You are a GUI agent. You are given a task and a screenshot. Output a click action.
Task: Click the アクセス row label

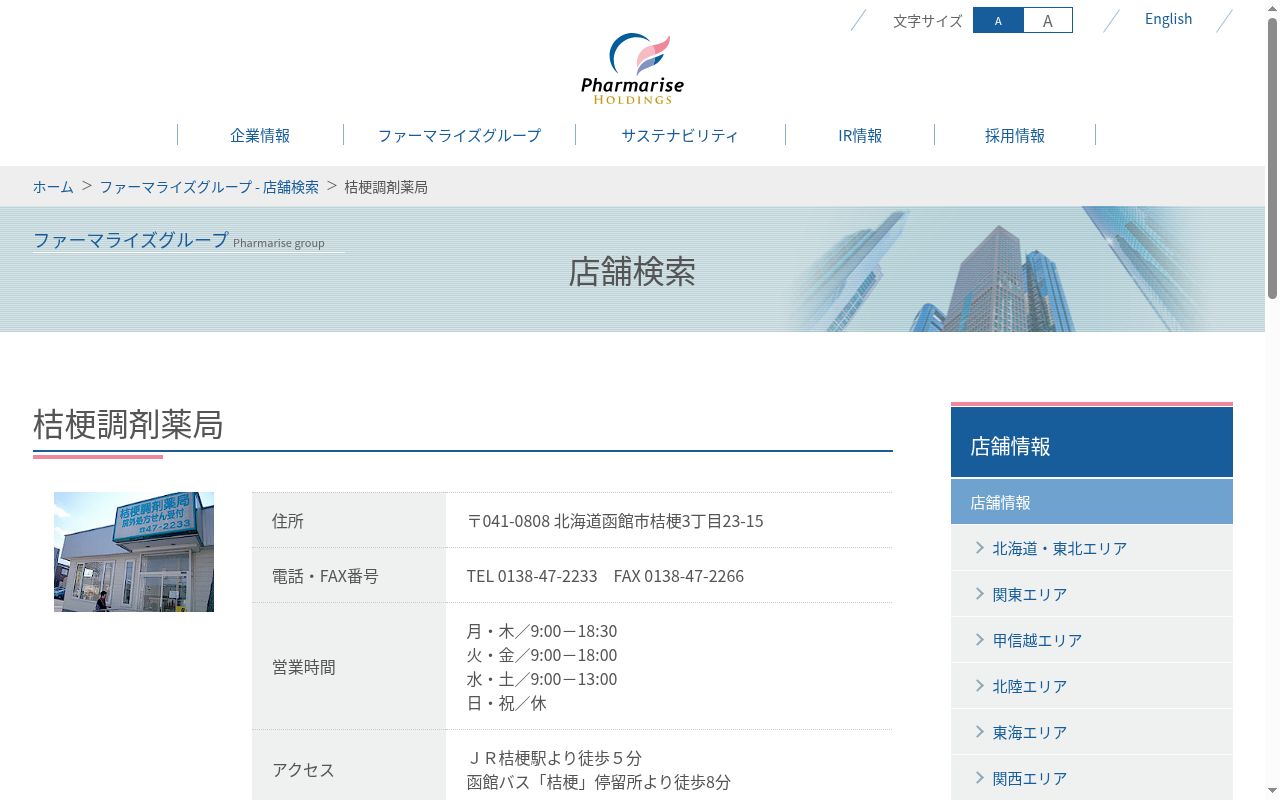click(x=303, y=770)
